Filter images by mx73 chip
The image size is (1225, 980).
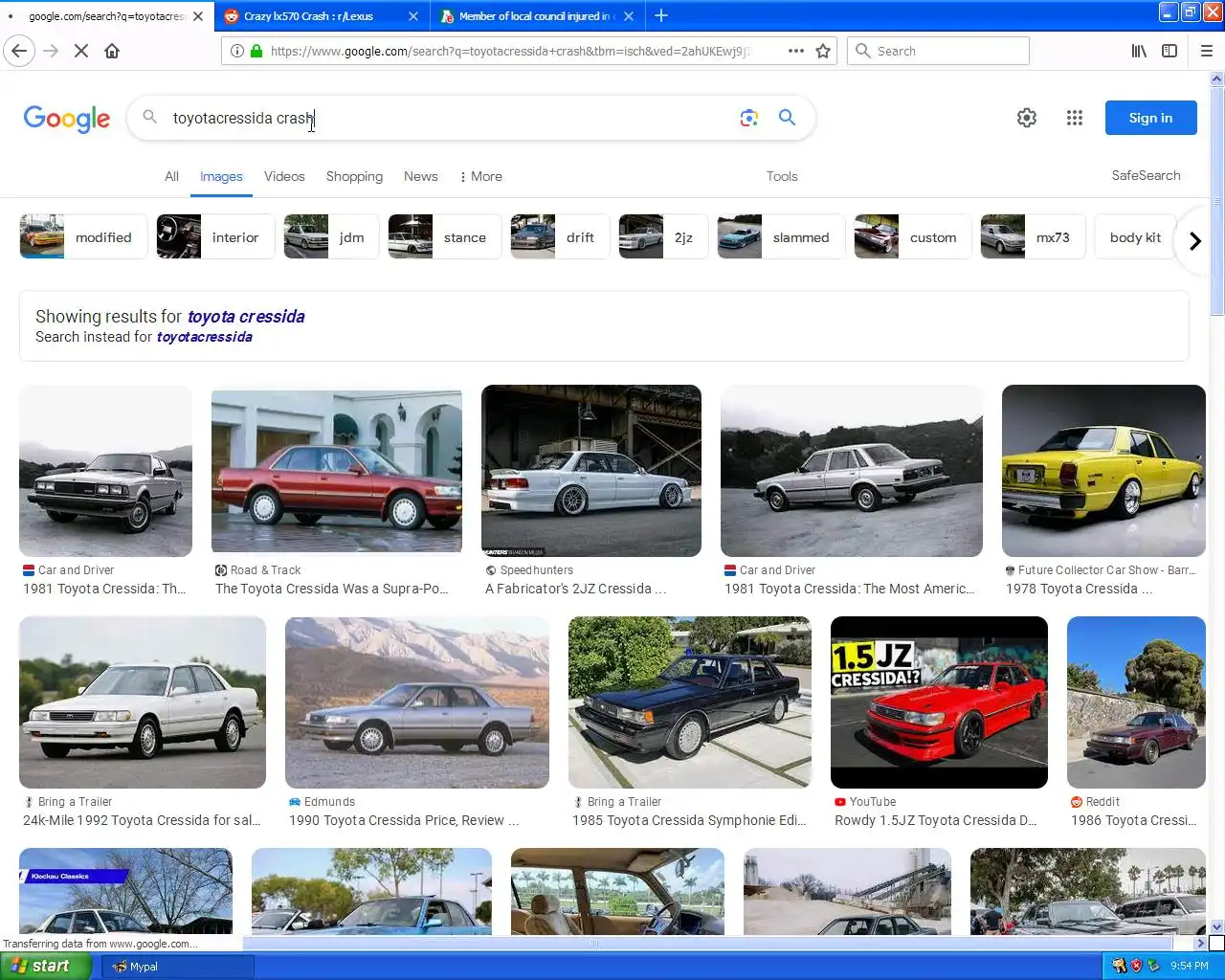[x=1033, y=237]
